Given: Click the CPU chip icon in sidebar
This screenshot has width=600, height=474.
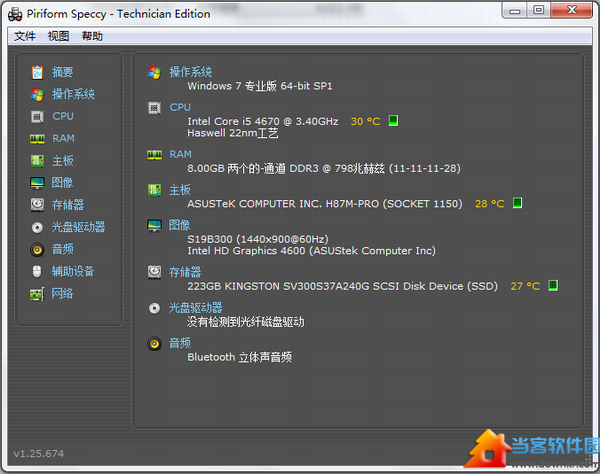Looking at the screenshot, I should (37, 117).
